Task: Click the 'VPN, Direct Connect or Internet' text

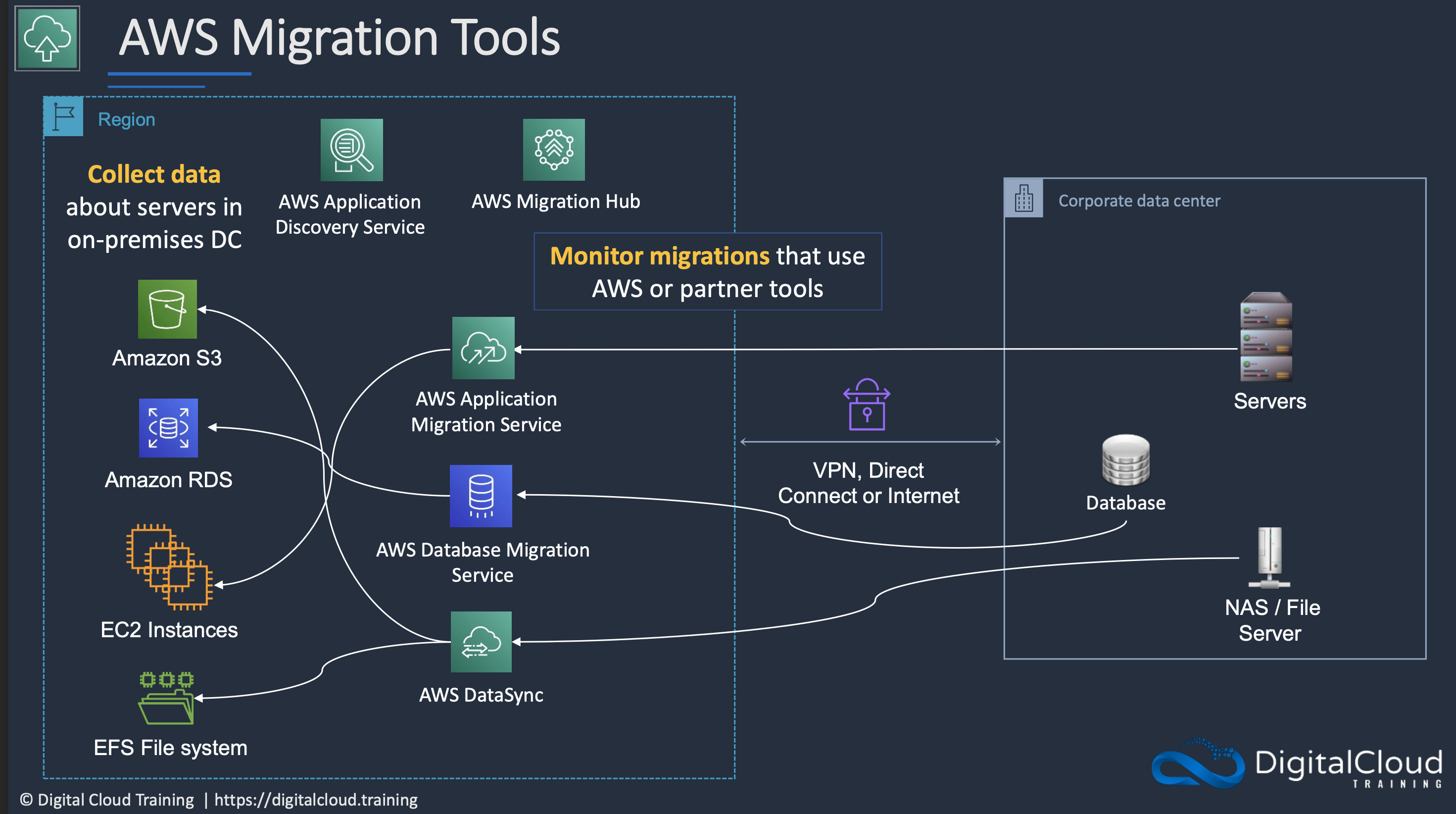Action: coord(869,483)
